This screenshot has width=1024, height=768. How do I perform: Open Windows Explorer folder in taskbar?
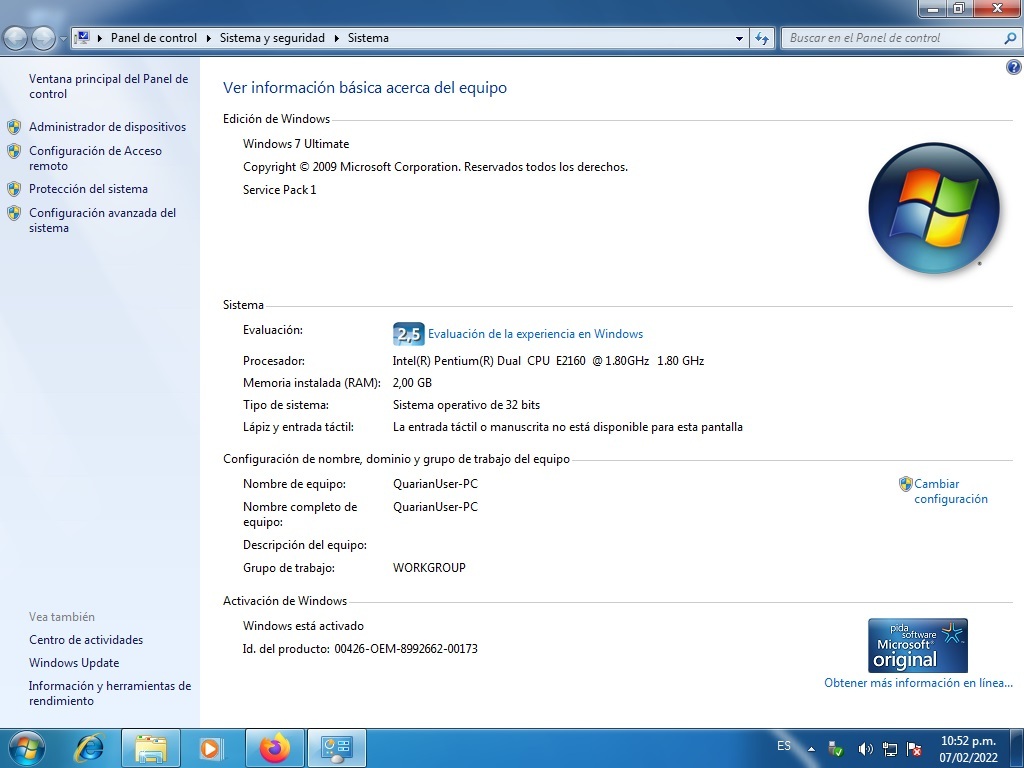point(151,748)
